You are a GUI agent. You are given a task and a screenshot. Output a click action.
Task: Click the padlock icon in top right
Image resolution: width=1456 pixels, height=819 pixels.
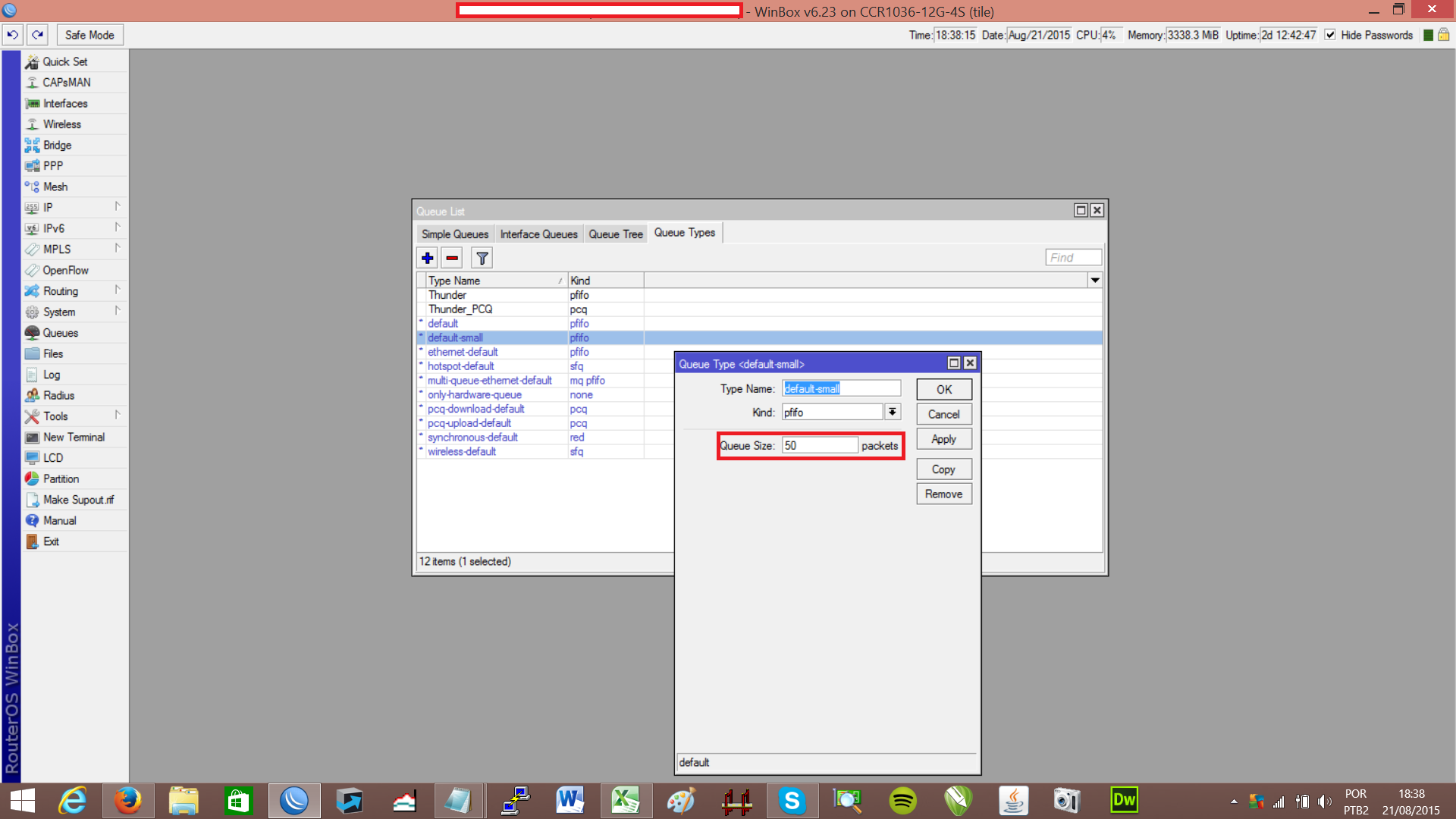pos(1444,35)
